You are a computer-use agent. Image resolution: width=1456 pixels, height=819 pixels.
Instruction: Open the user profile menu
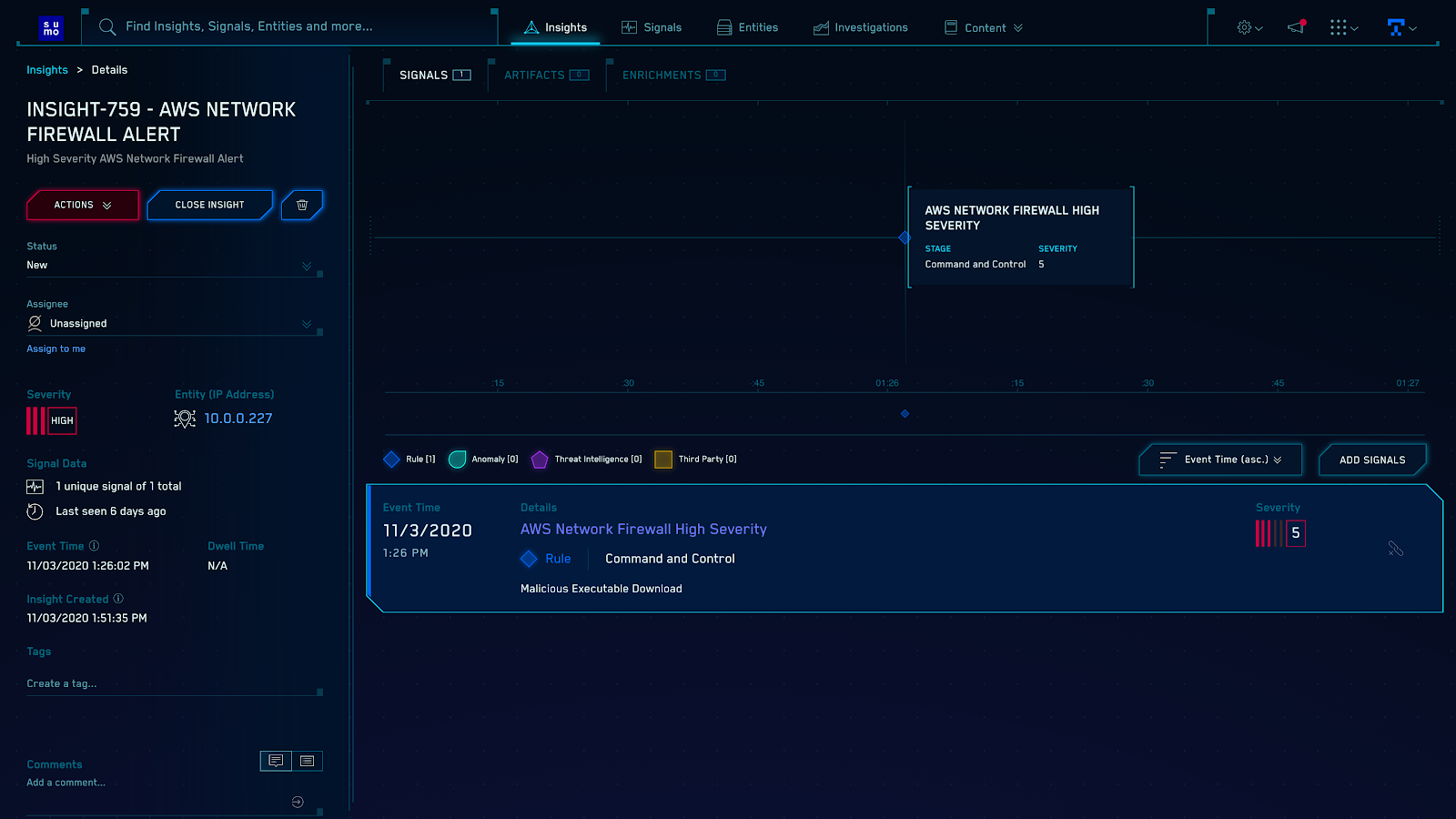(1401, 27)
